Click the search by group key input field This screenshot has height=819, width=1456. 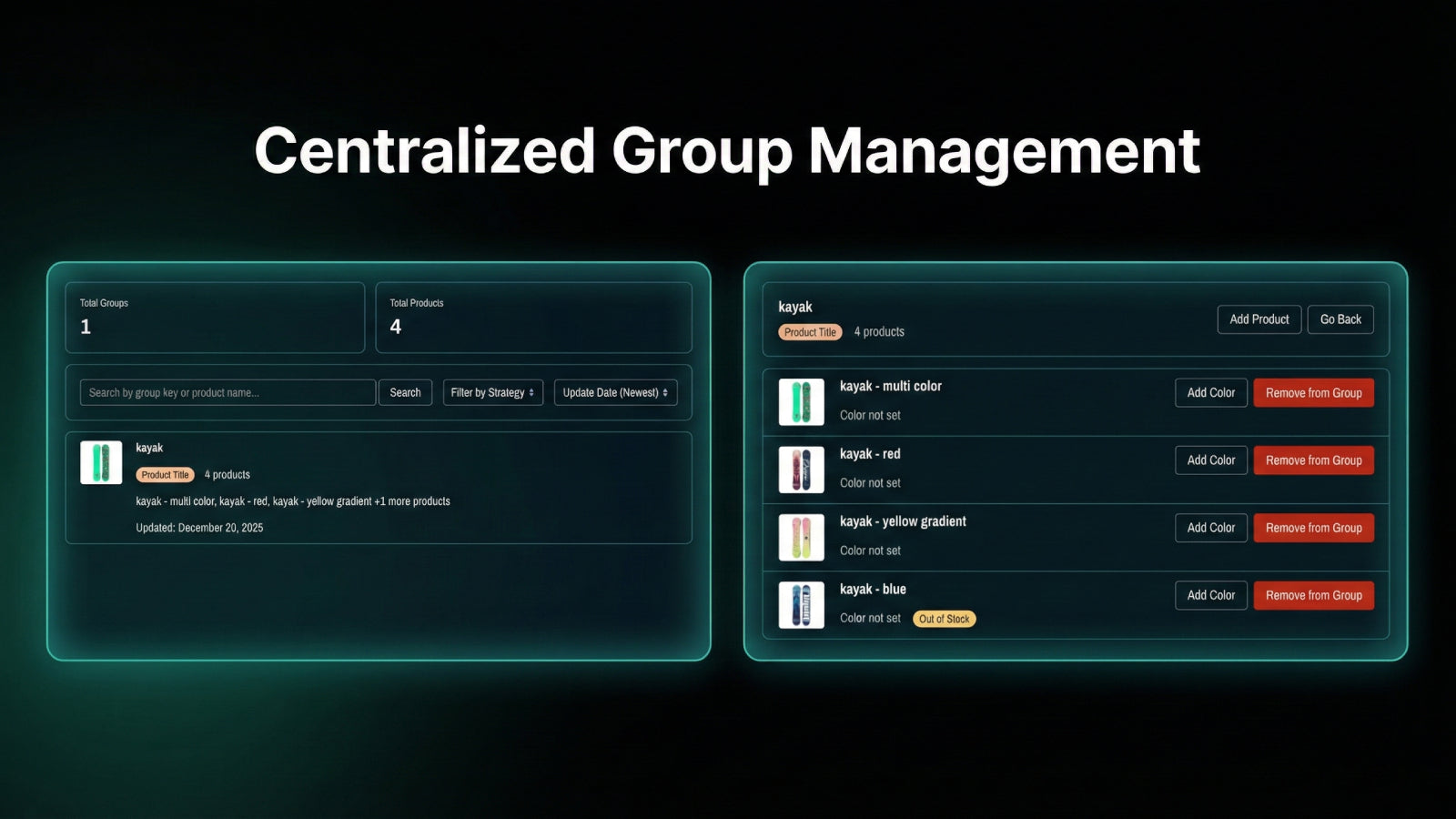[225, 392]
